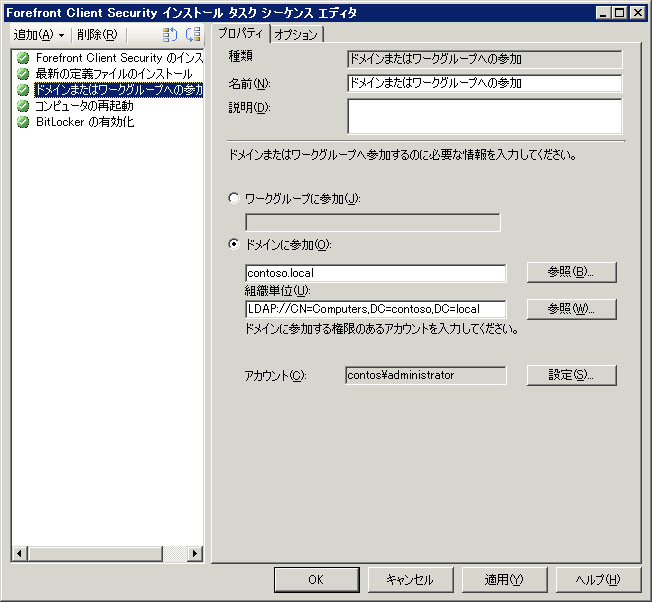652x602 pixels.
Task: Select the ドメインに参加(O) radio button
Action: click(234, 244)
